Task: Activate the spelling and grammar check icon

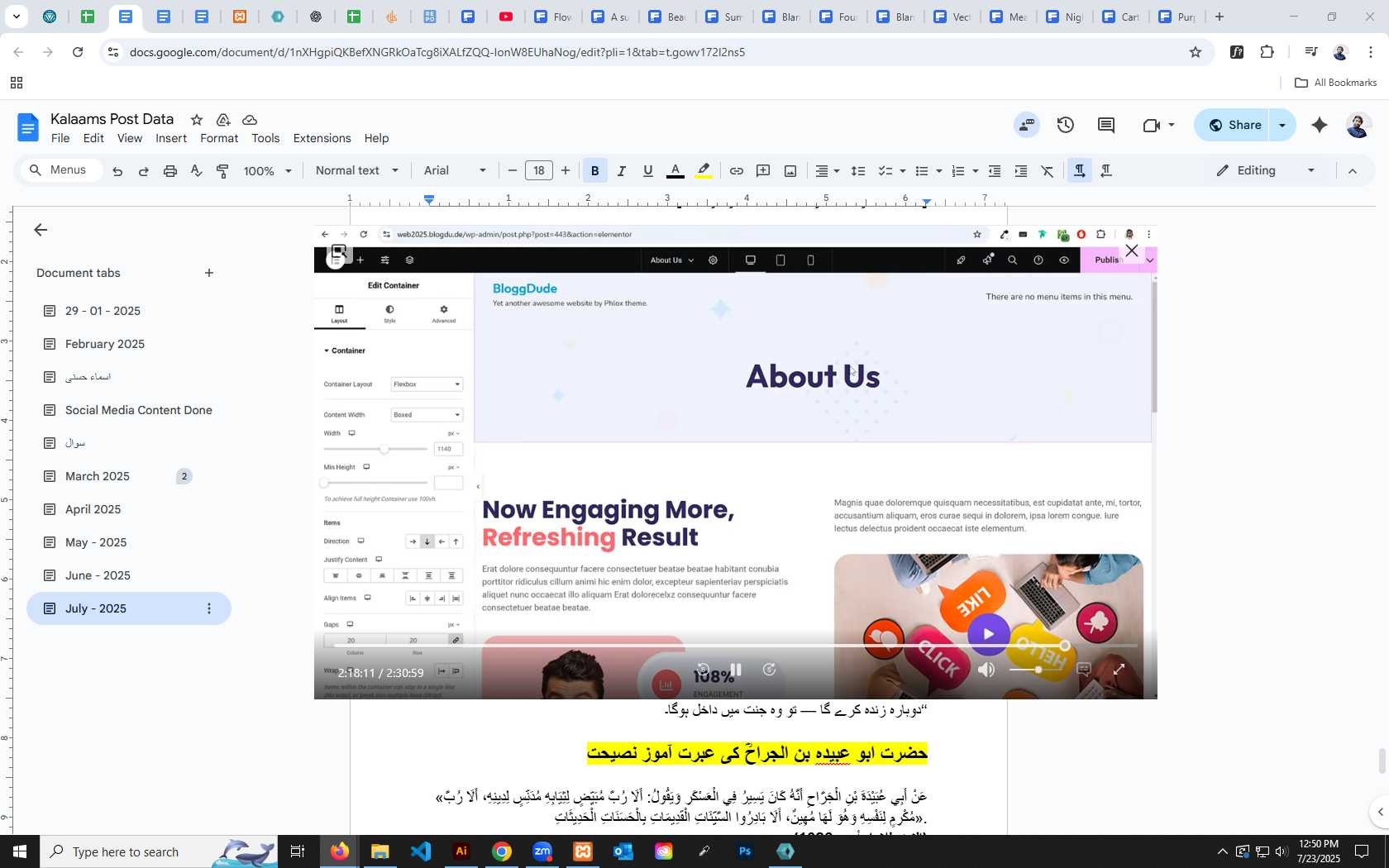Action: click(196, 171)
